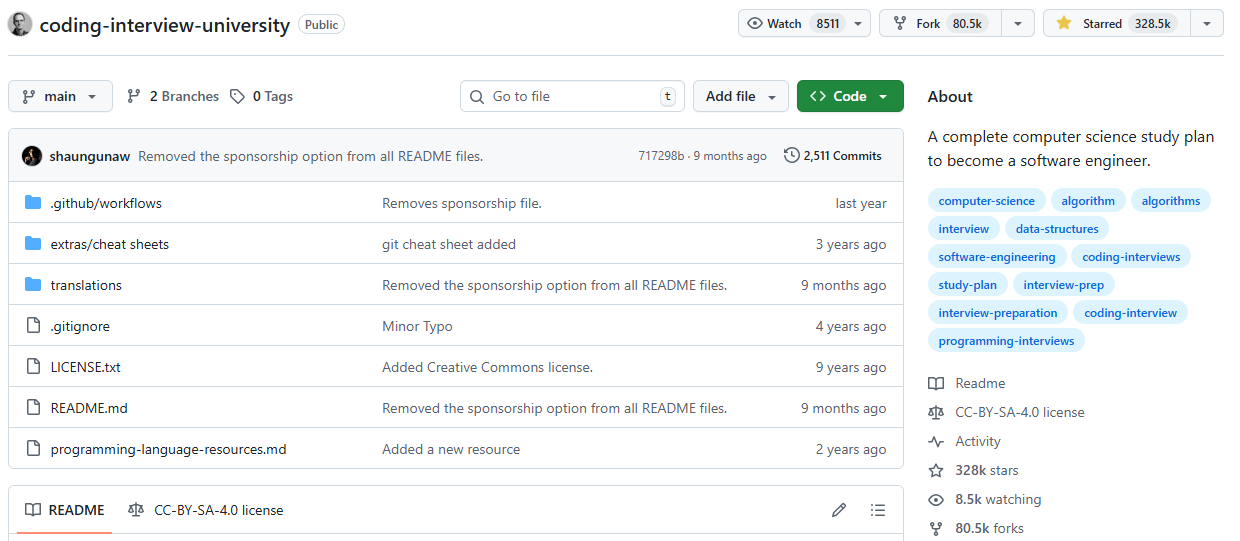Screen dimensions: 1240x541
Task: Open the star lists dropdown arrow
Action: click(1206, 24)
